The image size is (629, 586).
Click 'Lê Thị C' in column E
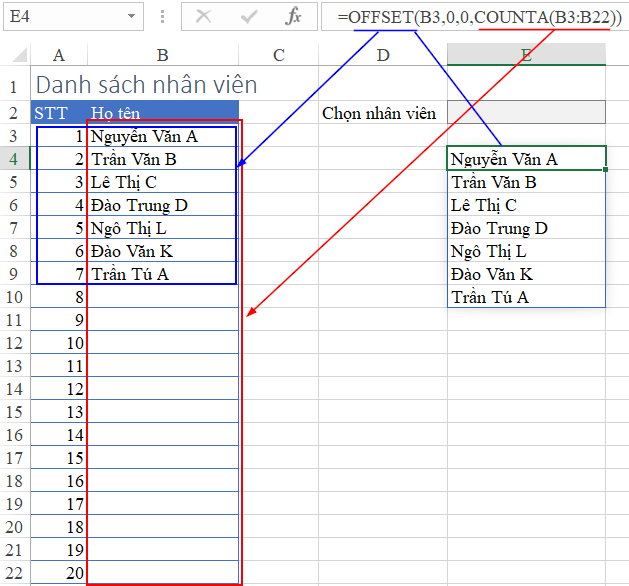526,205
